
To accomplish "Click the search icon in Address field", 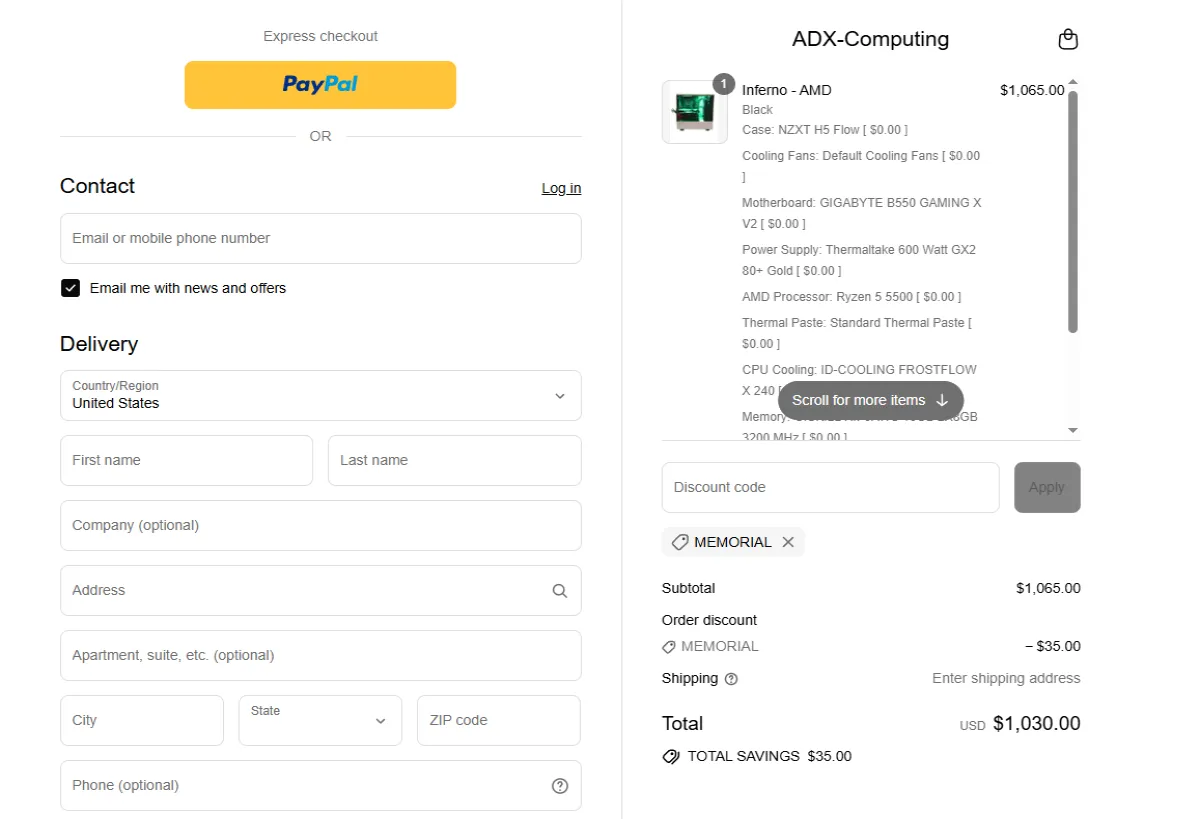I will (560, 591).
